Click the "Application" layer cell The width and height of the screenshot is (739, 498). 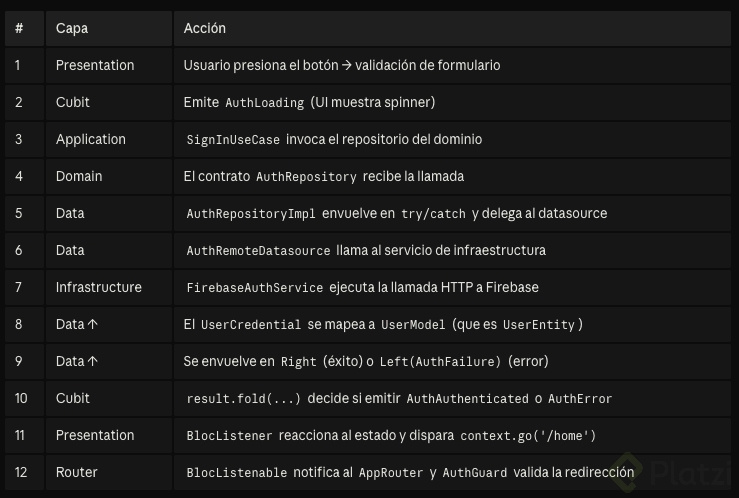tap(91, 139)
